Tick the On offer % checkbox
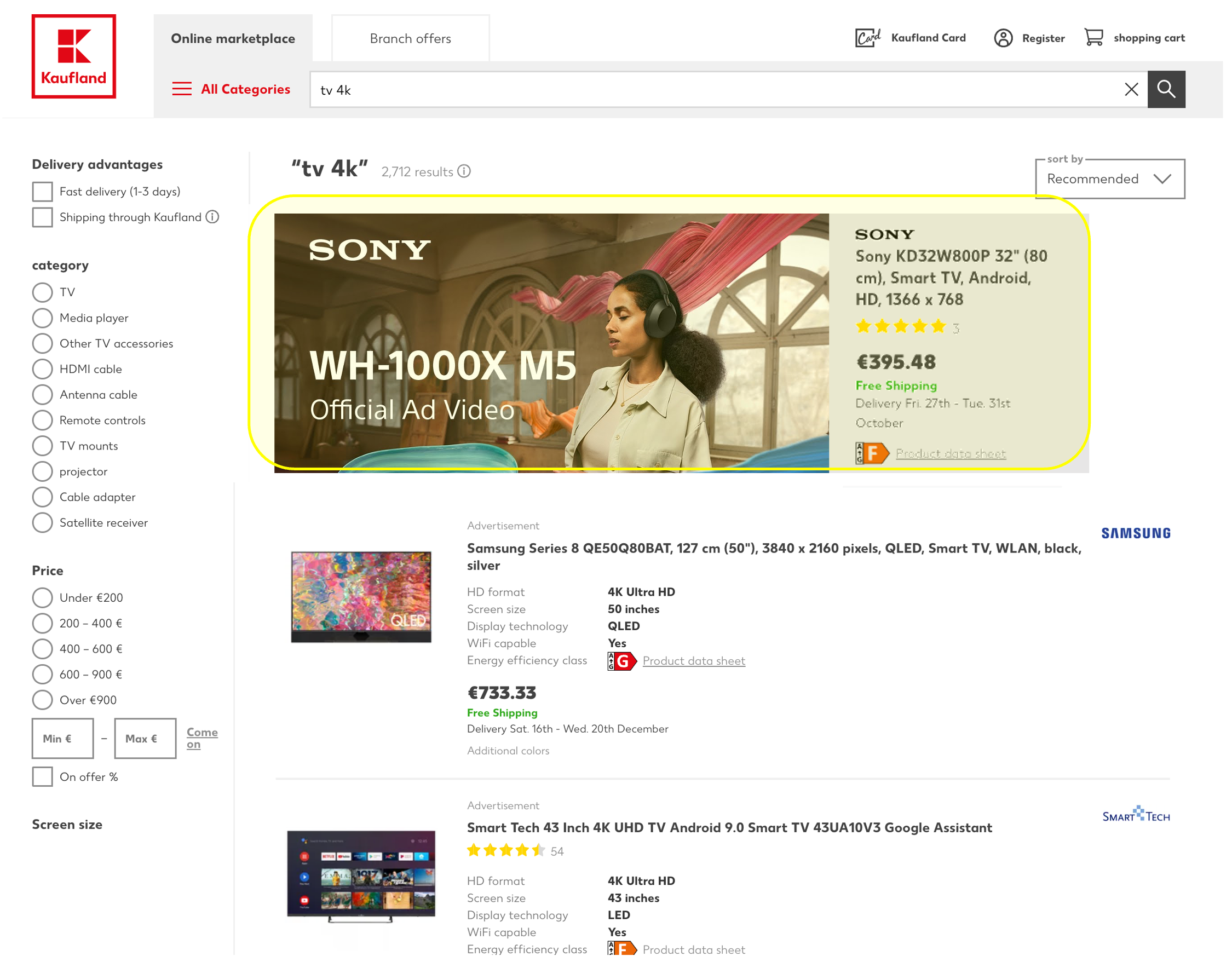Image resolution: width=1232 pixels, height=956 pixels. (42, 778)
